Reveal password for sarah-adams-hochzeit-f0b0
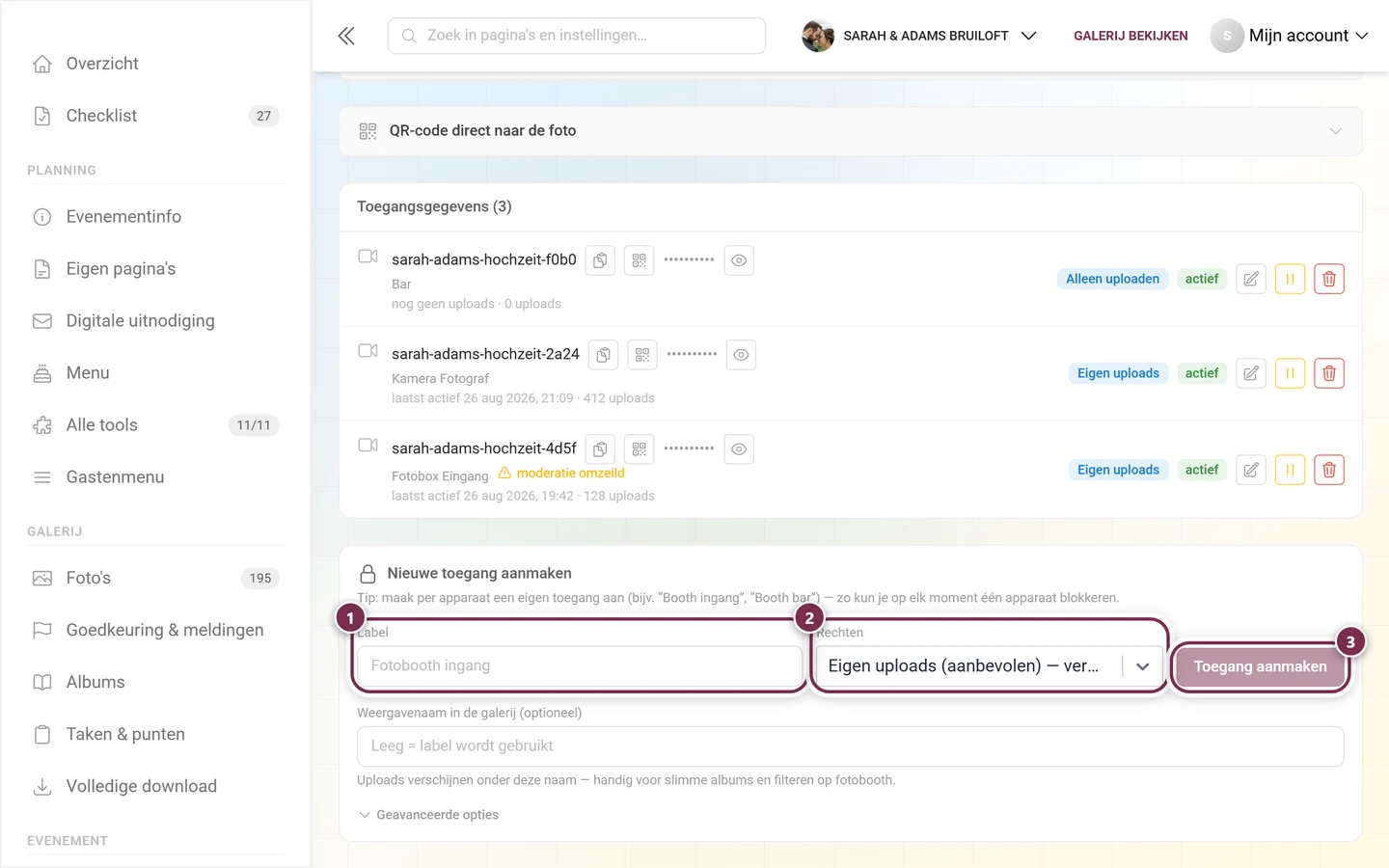Viewport: 1389px width, 868px height. [739, 260]
